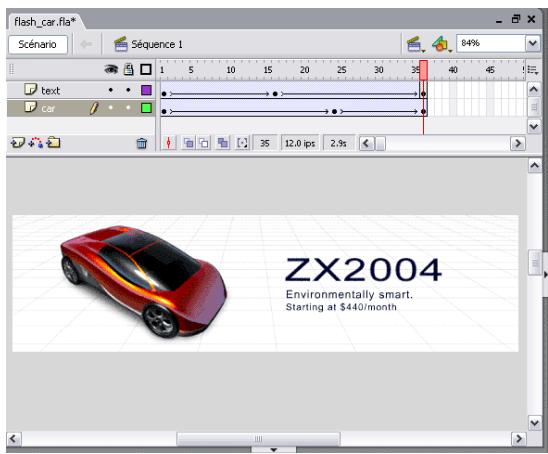Click the timeline horizontal scroll left arrow
This screenshot has height=454, width=548.
[x=366, y=143]
